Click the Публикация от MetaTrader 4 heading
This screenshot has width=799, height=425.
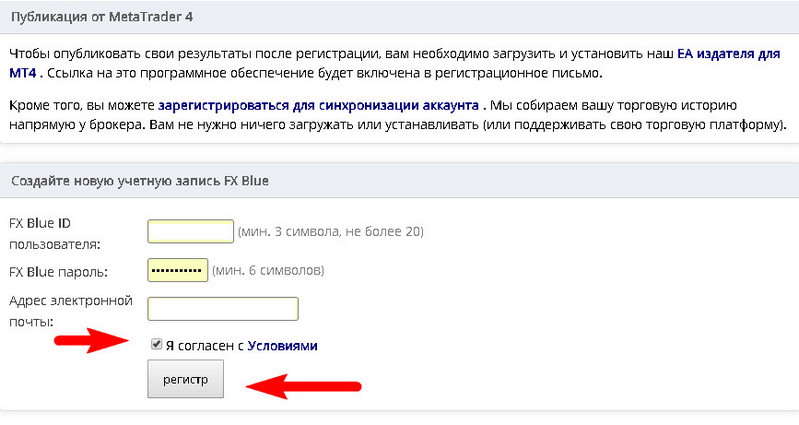click(x=102, y=17)
